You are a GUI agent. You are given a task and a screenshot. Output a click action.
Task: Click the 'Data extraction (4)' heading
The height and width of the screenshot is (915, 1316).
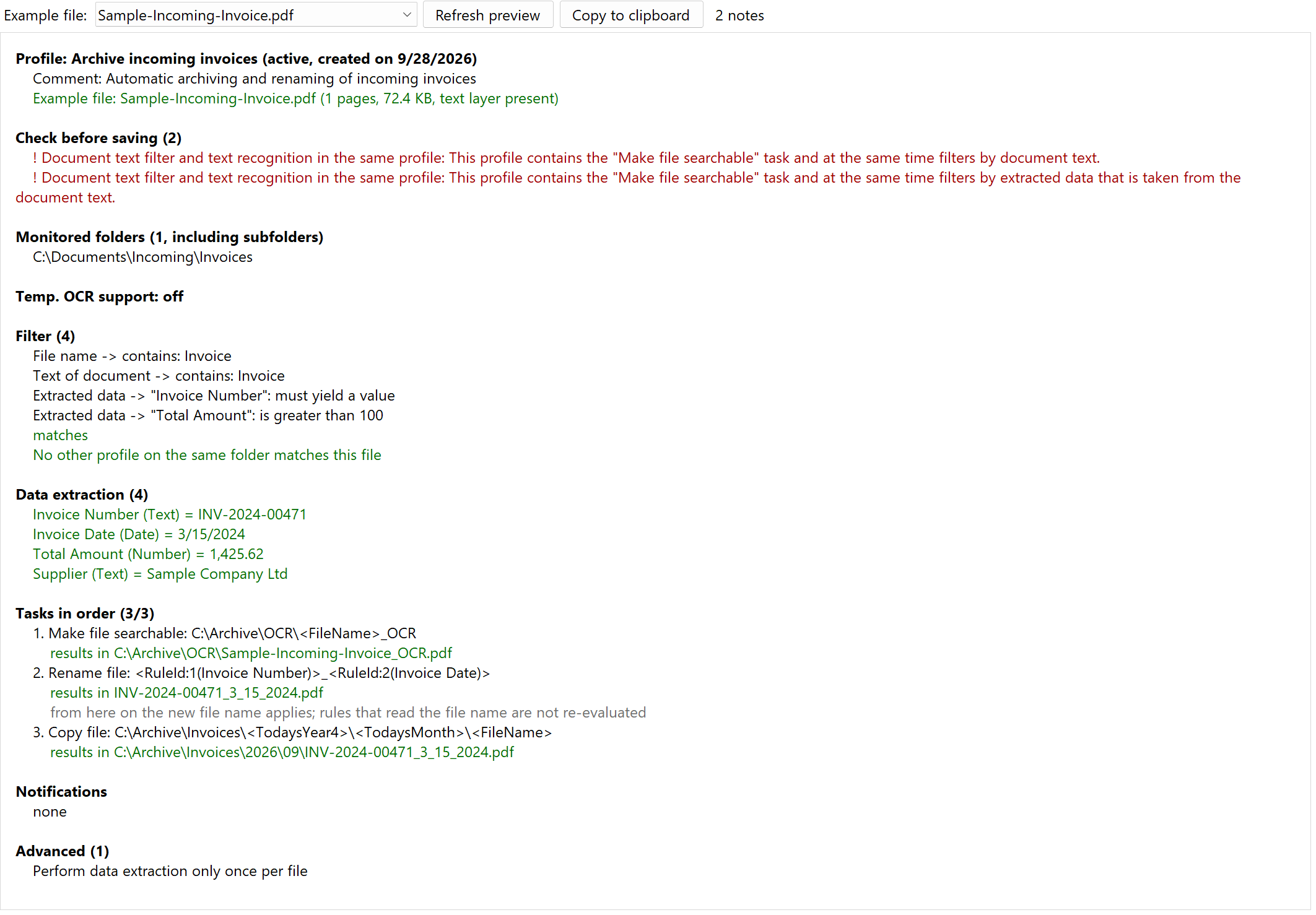(82, 495)
